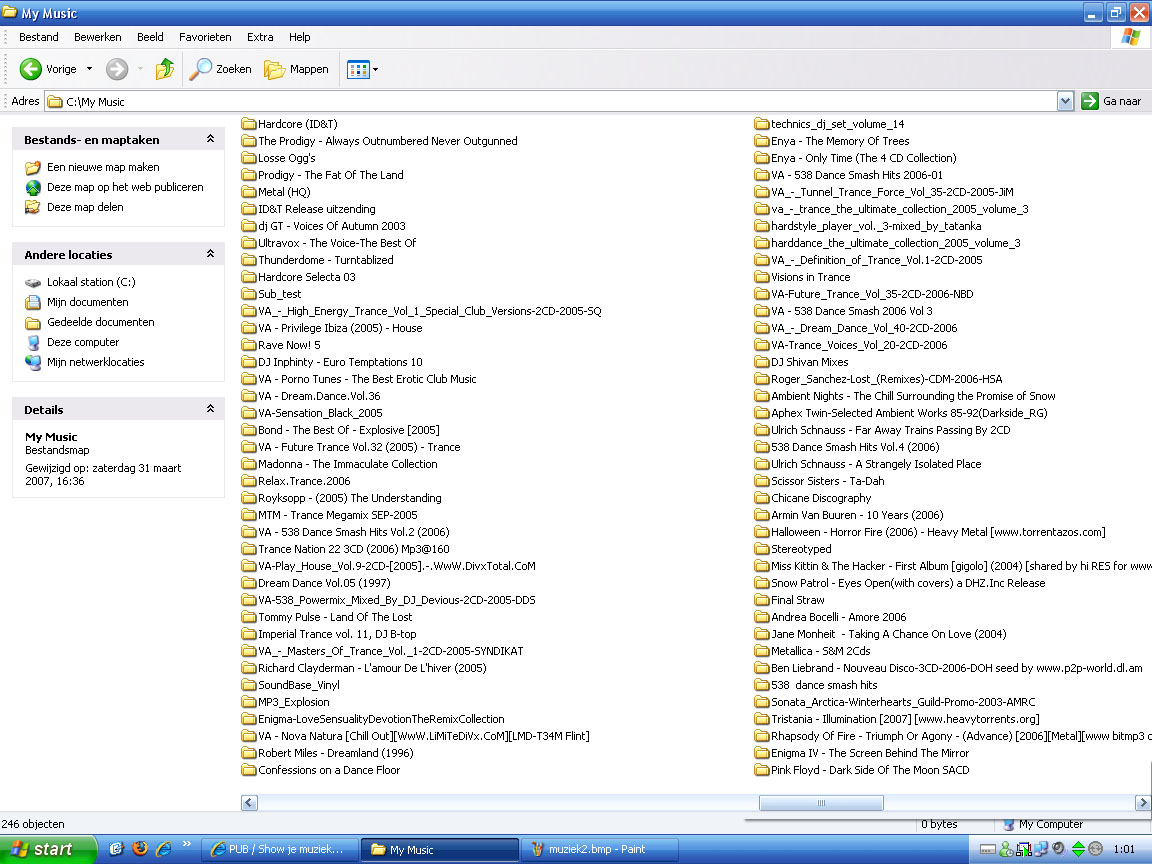Open the Bestand menu
This screenshot has width=1152, height=864.
click(39, 37)
